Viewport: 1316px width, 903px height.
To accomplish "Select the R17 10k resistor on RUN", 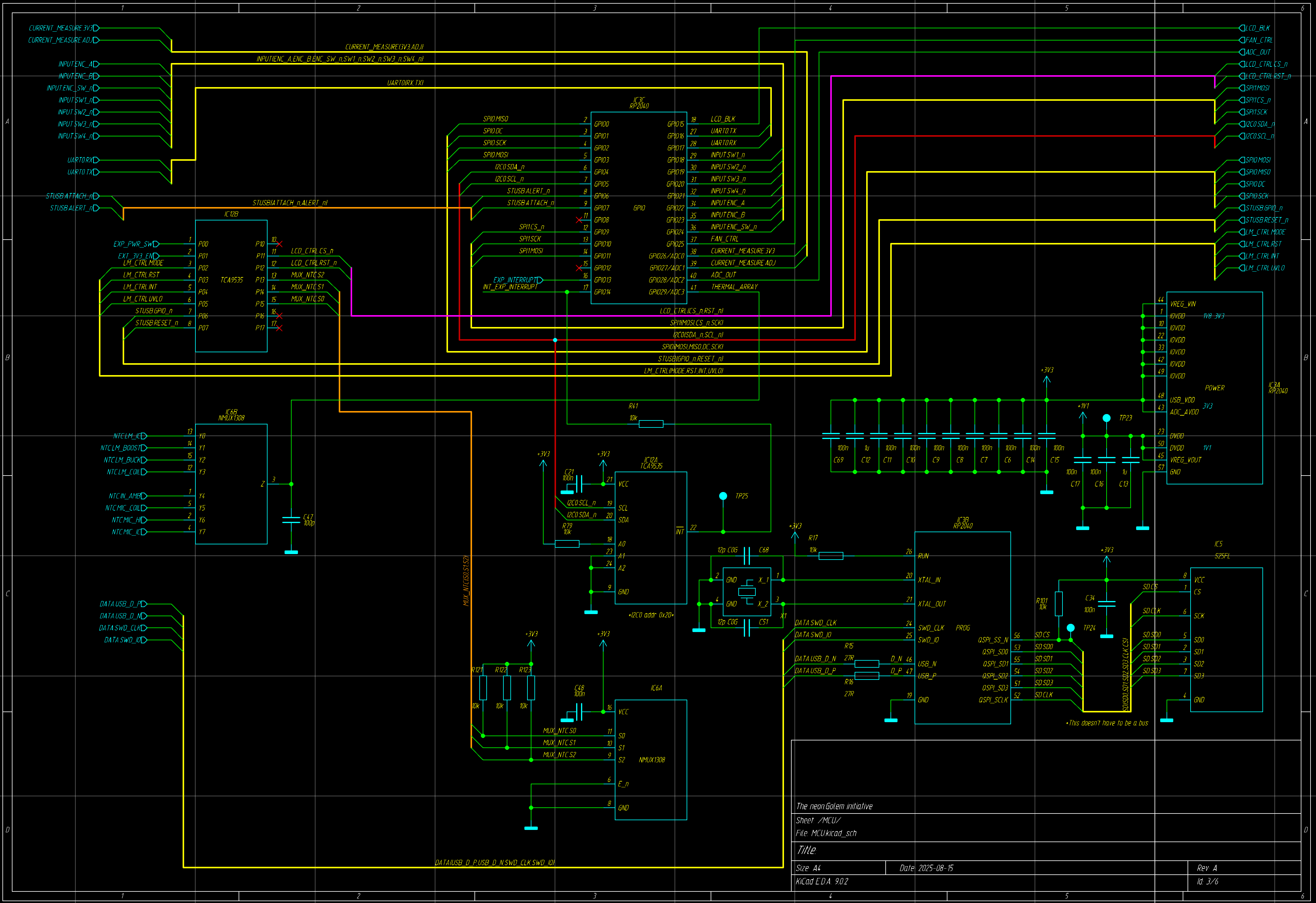I will point(831,556).
